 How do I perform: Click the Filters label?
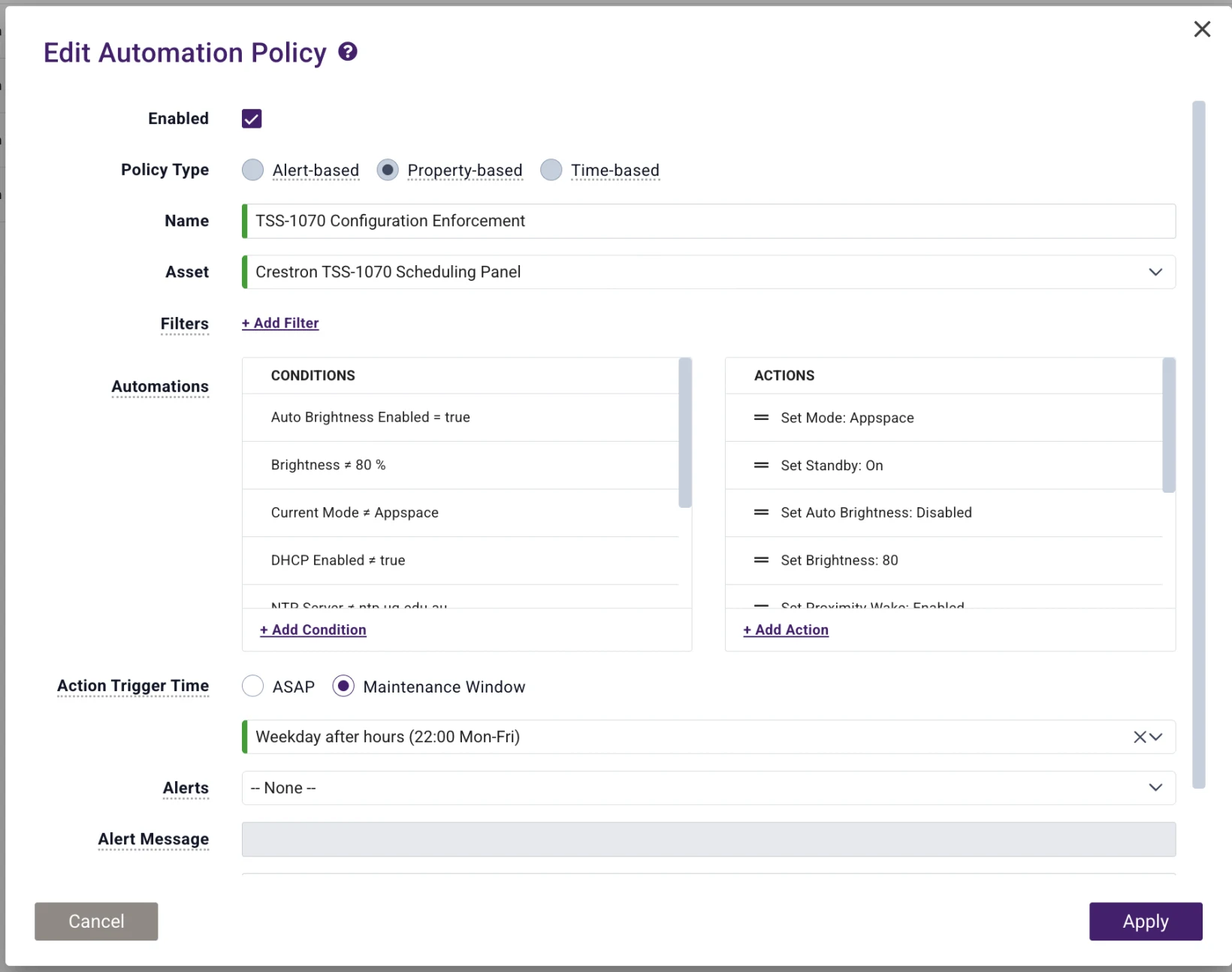click(185, 323)
